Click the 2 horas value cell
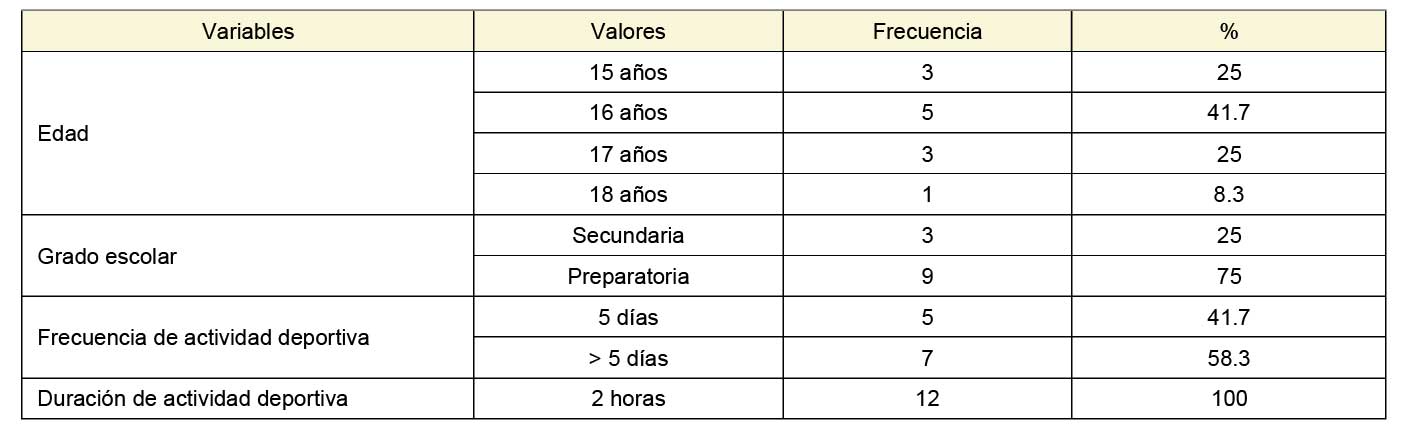Viewport: 1409px width, 425px height. point(628,398)
